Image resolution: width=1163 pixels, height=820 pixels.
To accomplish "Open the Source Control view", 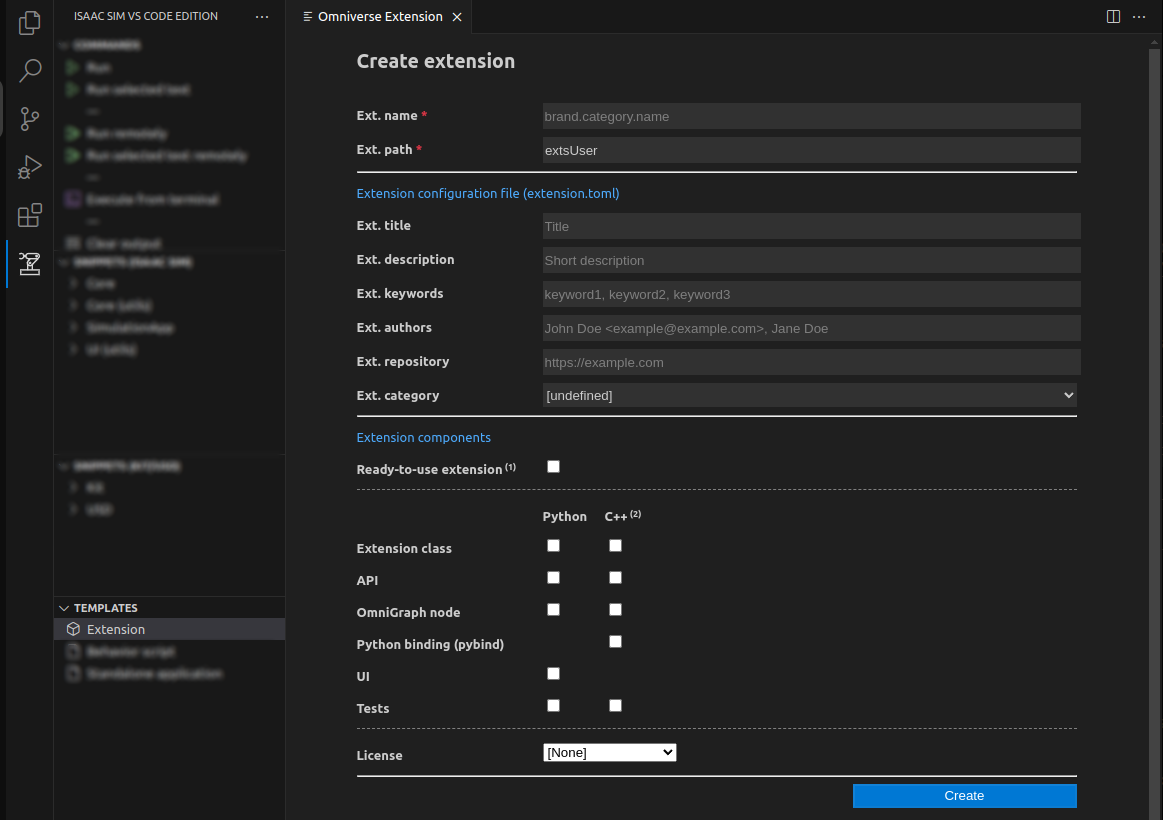I will 30,119.
